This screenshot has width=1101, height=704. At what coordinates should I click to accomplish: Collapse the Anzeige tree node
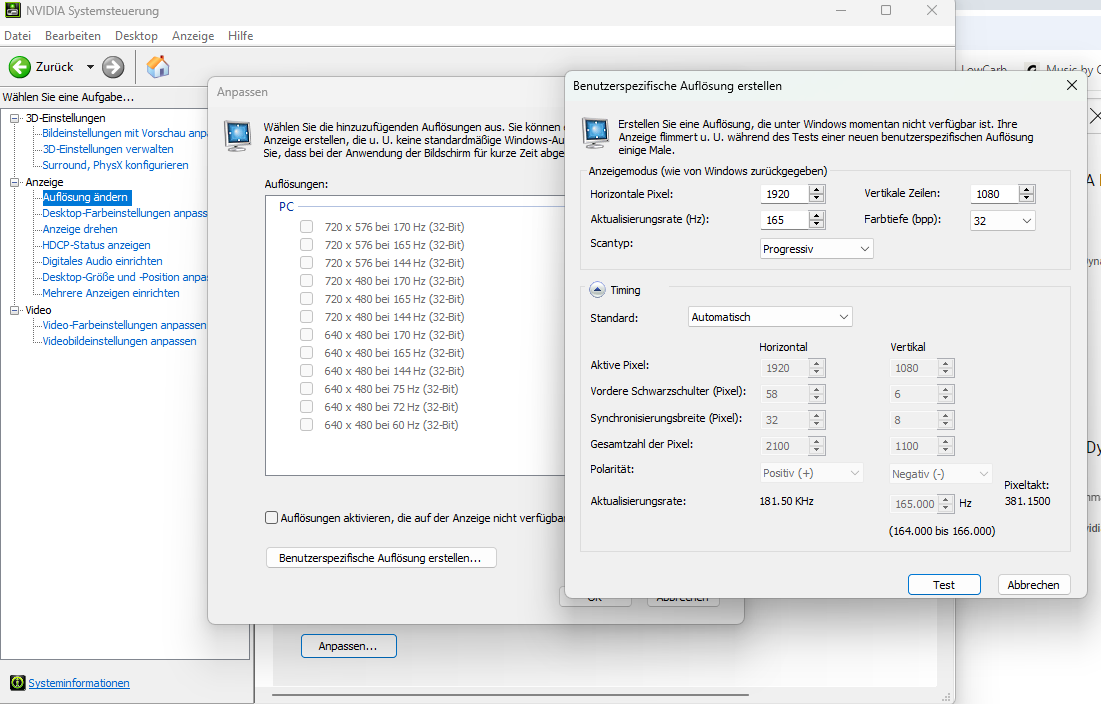pos(14,182)
